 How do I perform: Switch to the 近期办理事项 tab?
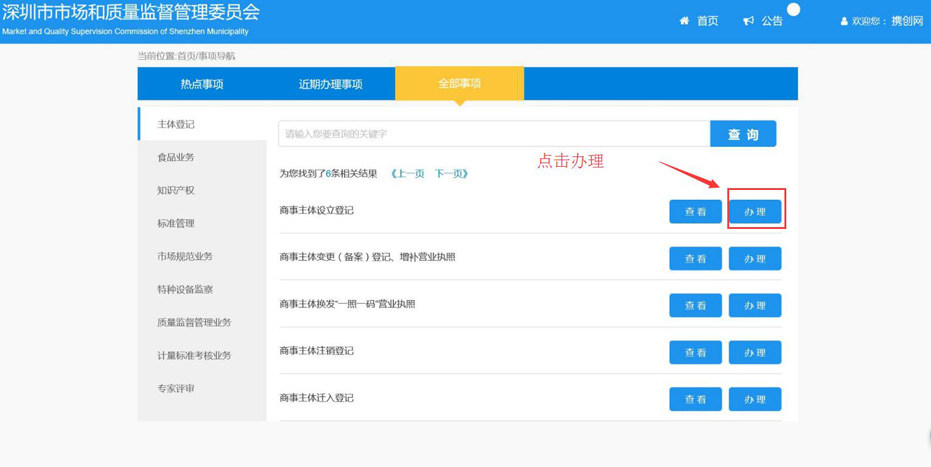(330, 85)
